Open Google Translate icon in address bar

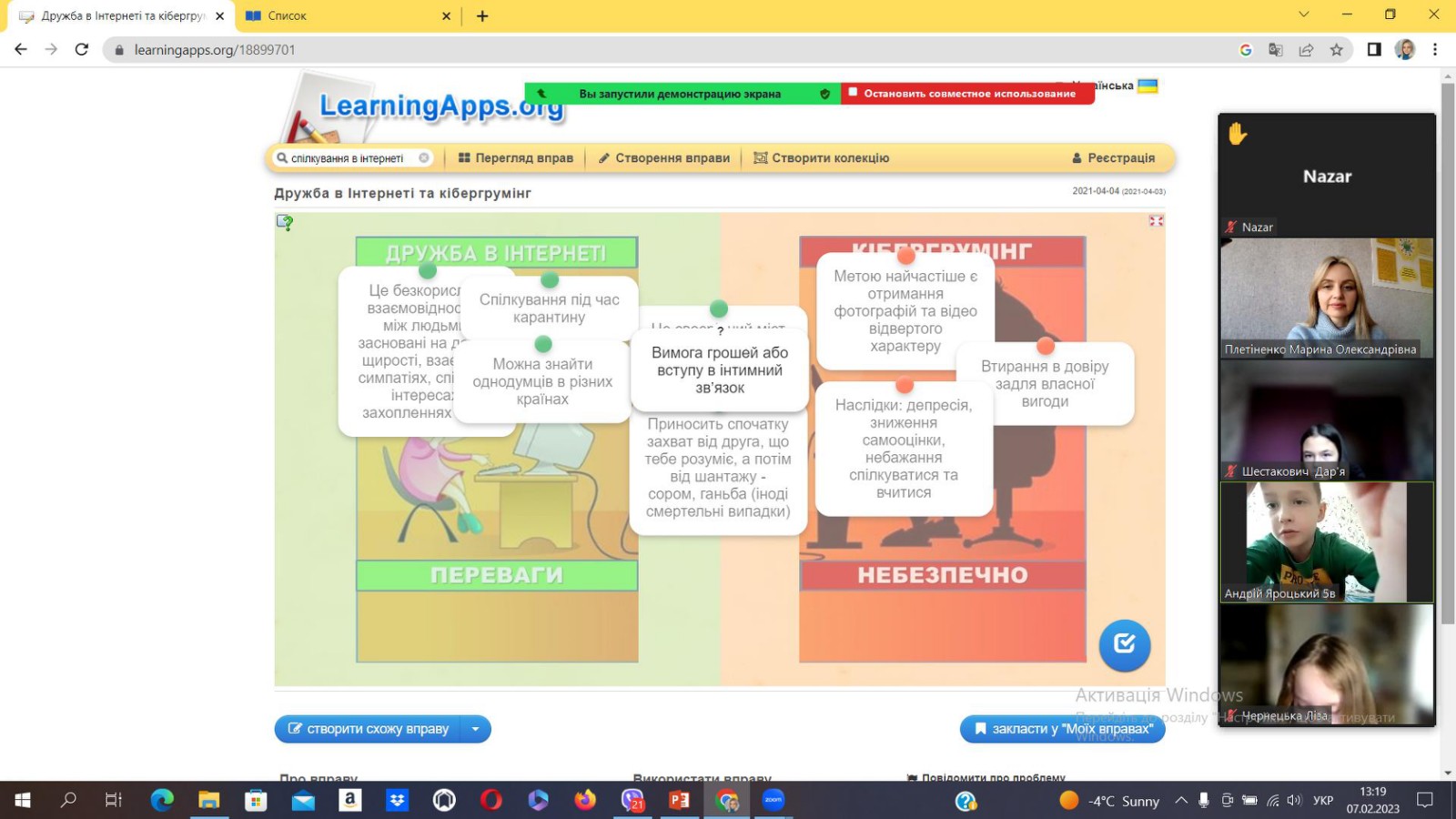[1276, 50]
